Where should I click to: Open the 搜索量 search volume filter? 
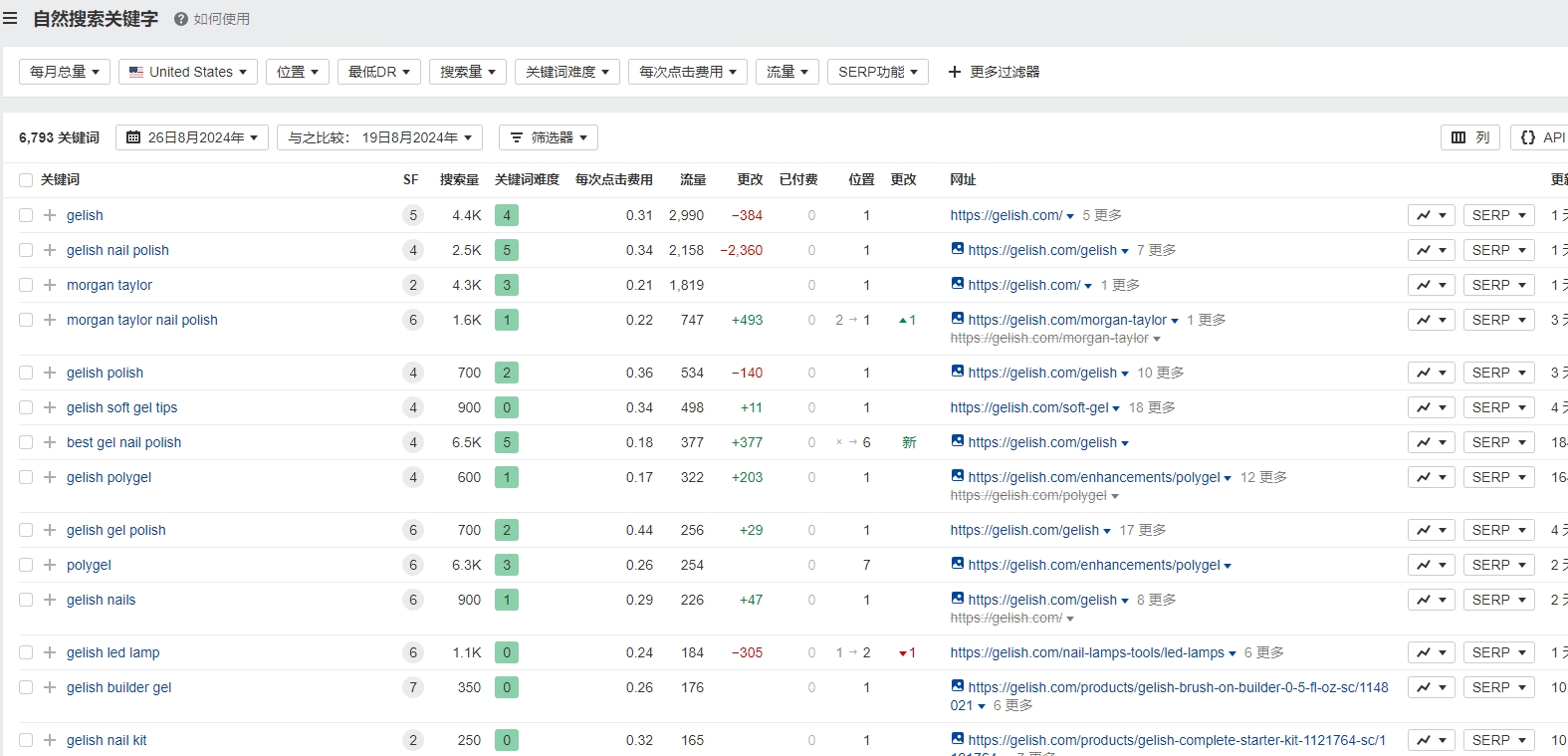pos(468,72)
